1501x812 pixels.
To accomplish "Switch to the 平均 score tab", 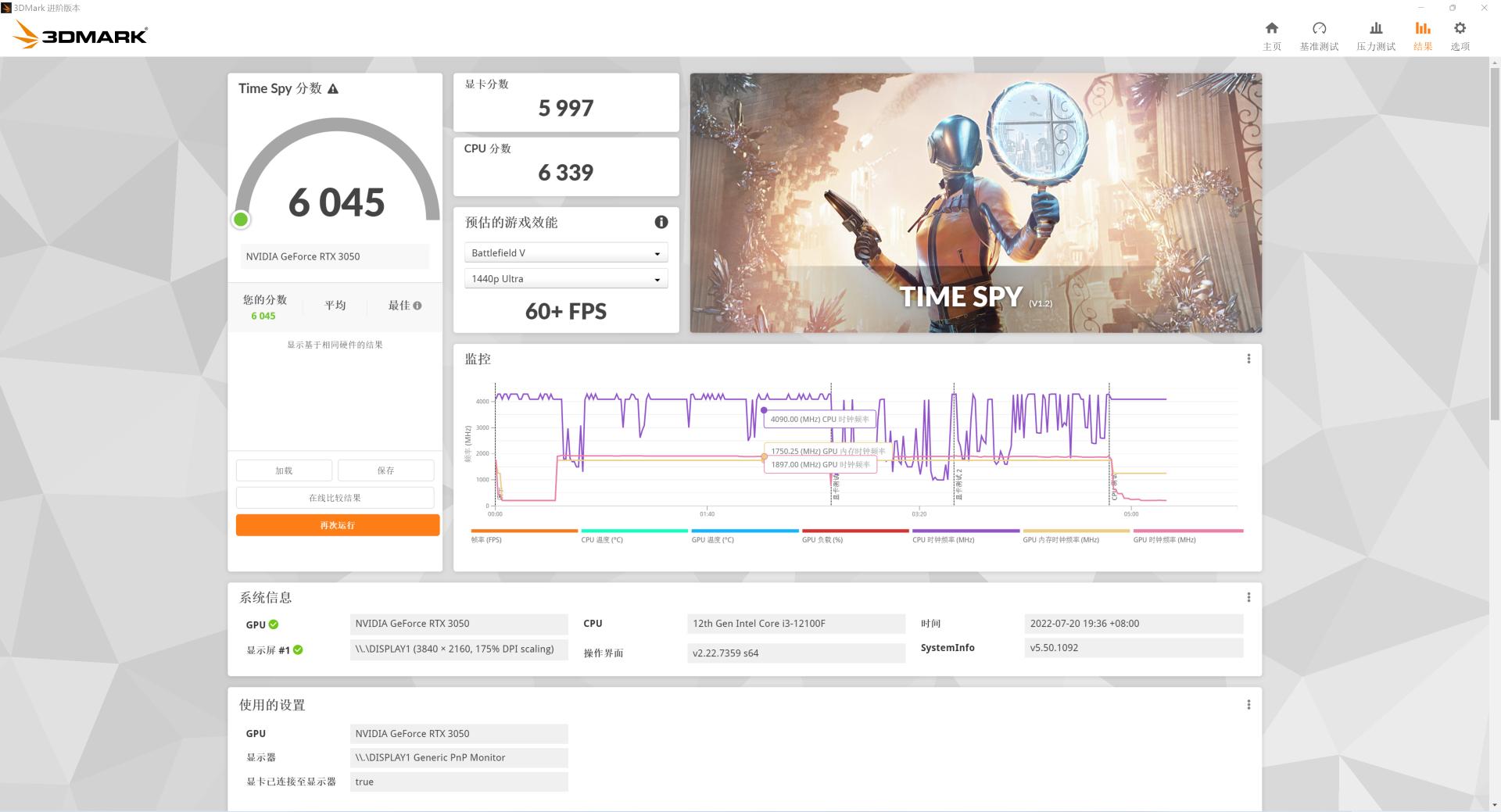I will pos(335,305).
